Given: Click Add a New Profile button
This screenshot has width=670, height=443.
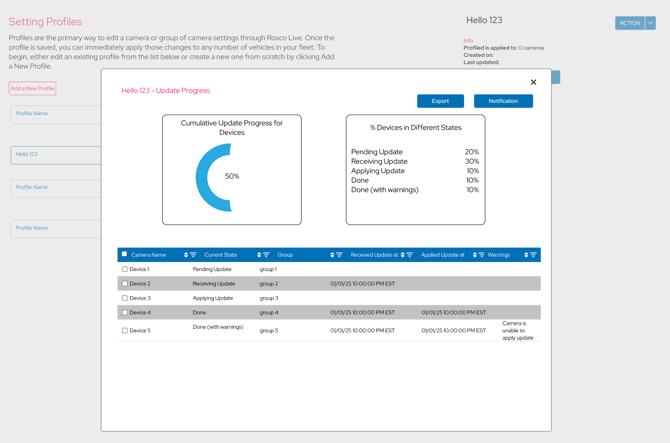Looking at the screenshot, I should (33, 89).
